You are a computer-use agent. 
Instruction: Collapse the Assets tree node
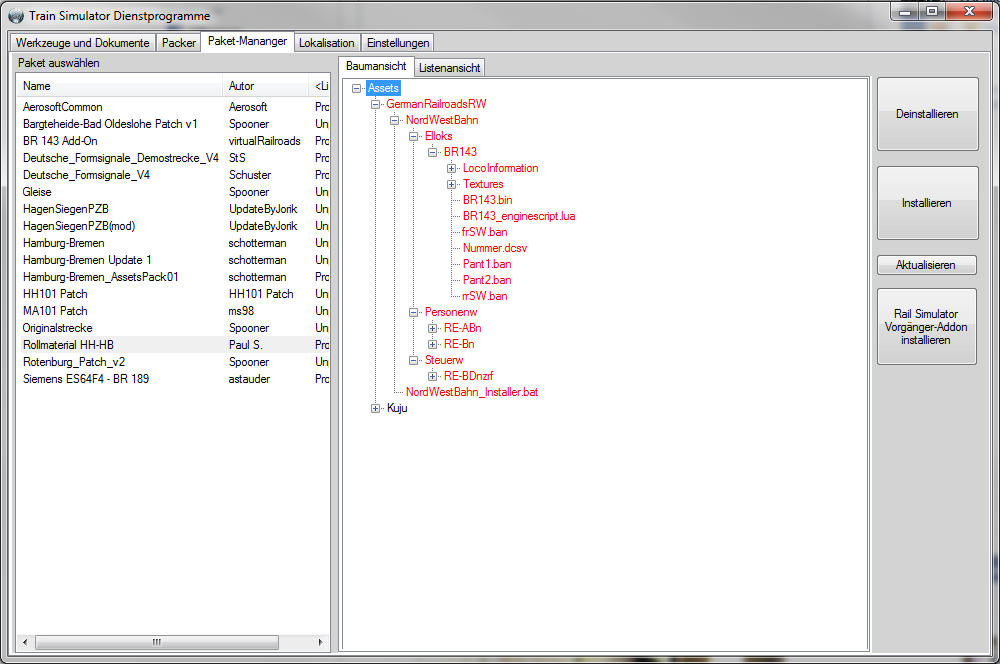click(357, 89)
